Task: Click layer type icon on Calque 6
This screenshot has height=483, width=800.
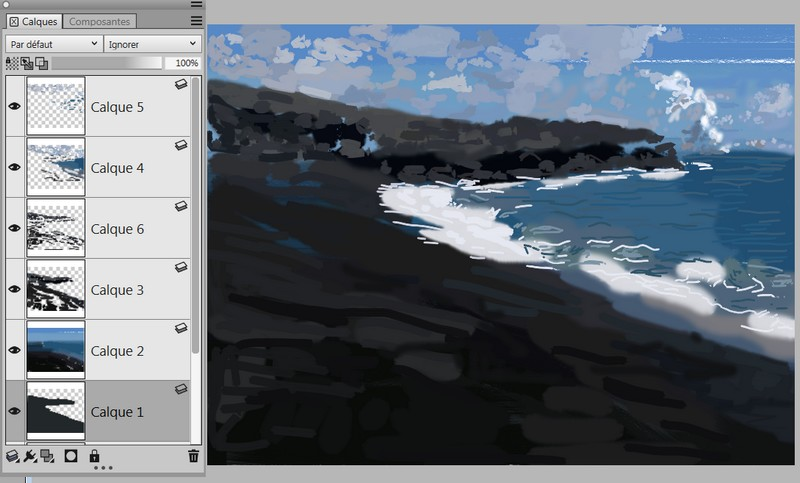Action: [181, 206]
